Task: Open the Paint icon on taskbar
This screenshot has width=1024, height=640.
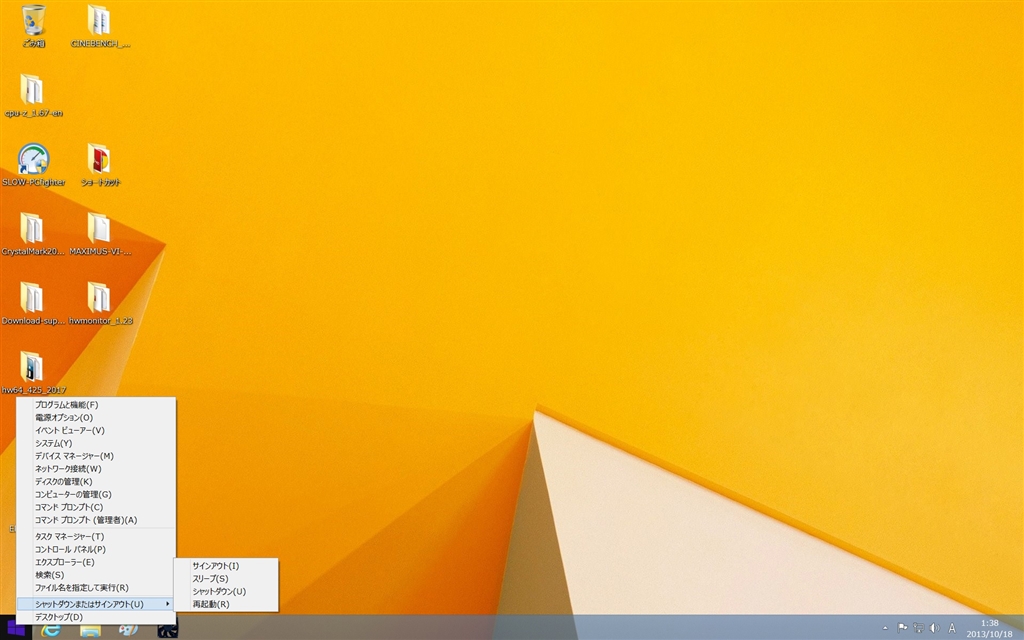Action: 129,630
